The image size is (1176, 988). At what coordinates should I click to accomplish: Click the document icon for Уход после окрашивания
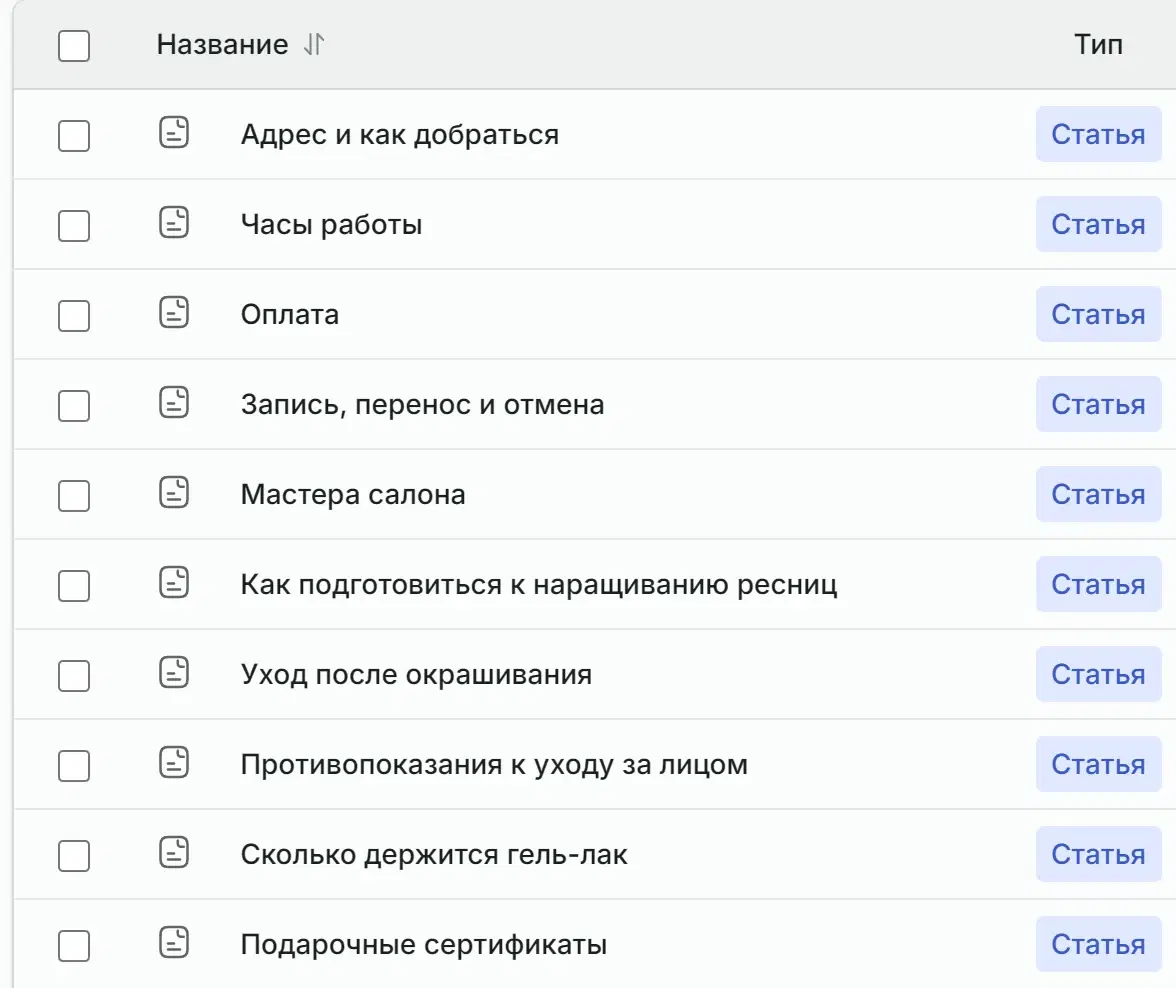point(174,673)
